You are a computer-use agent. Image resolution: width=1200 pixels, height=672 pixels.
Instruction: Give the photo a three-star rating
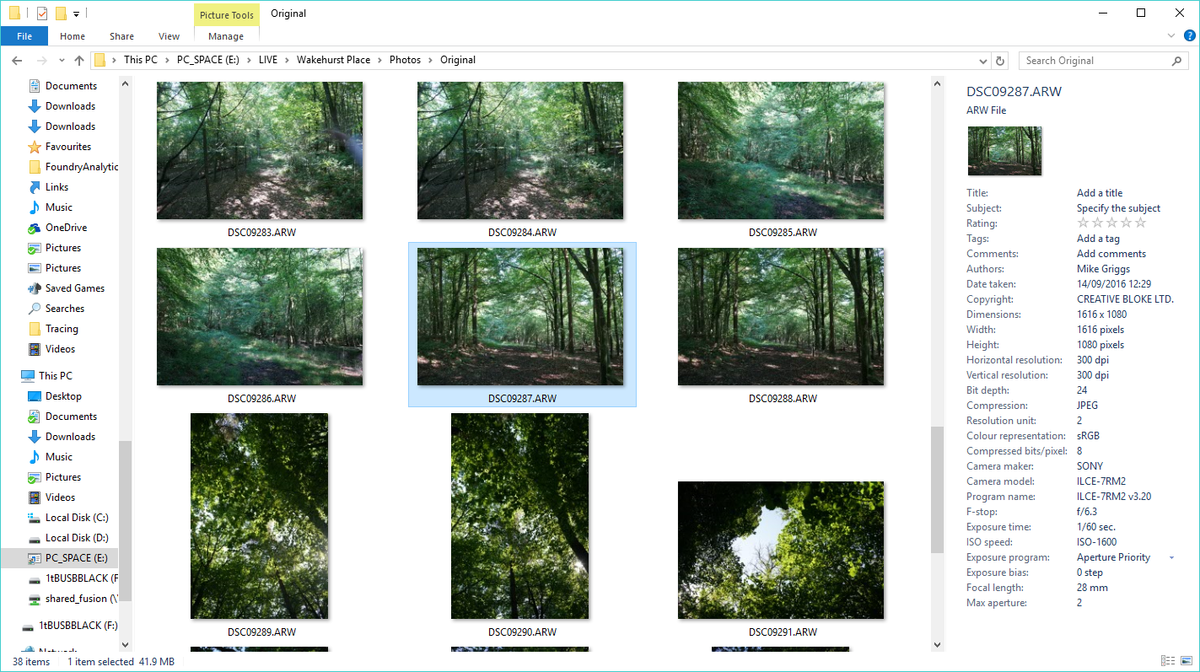point(1111,223)
